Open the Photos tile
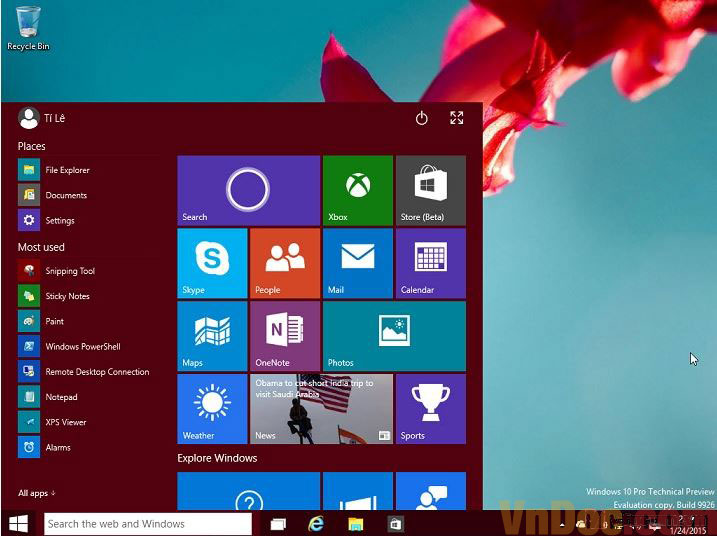The image size is (717, 536). (x=395, y=336)
